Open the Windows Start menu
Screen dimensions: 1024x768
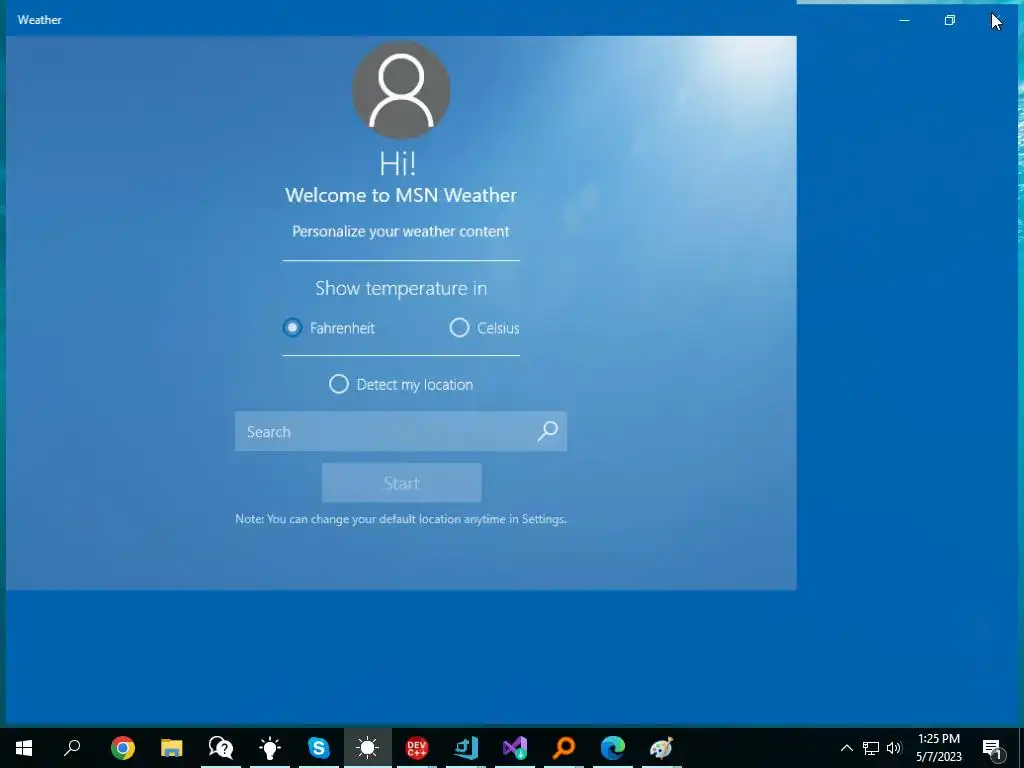pyautogui.click(x=24, y=748)
